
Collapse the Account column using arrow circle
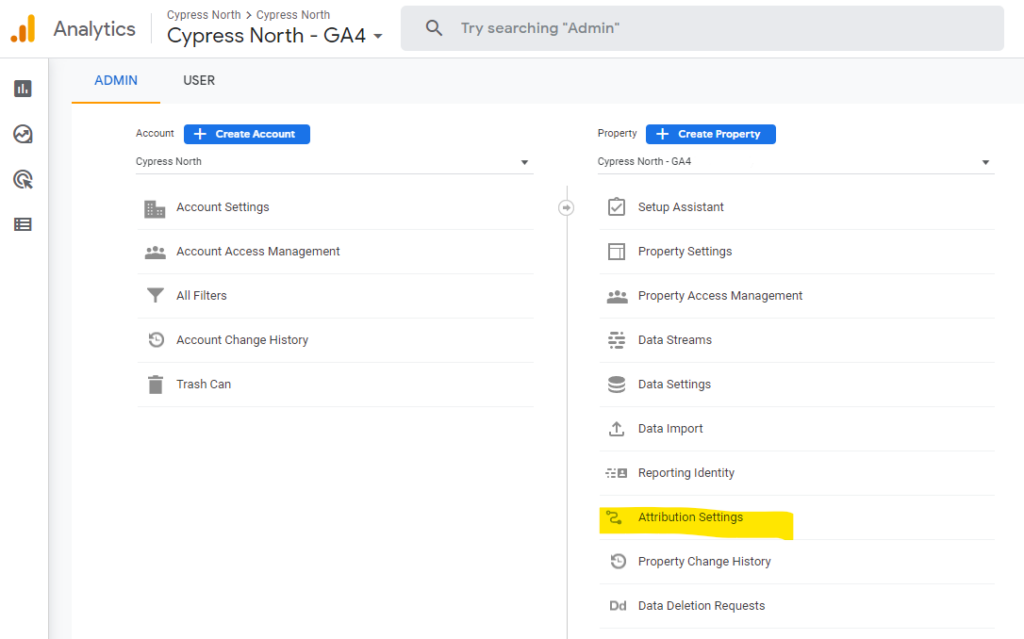[x=566, y=208]
